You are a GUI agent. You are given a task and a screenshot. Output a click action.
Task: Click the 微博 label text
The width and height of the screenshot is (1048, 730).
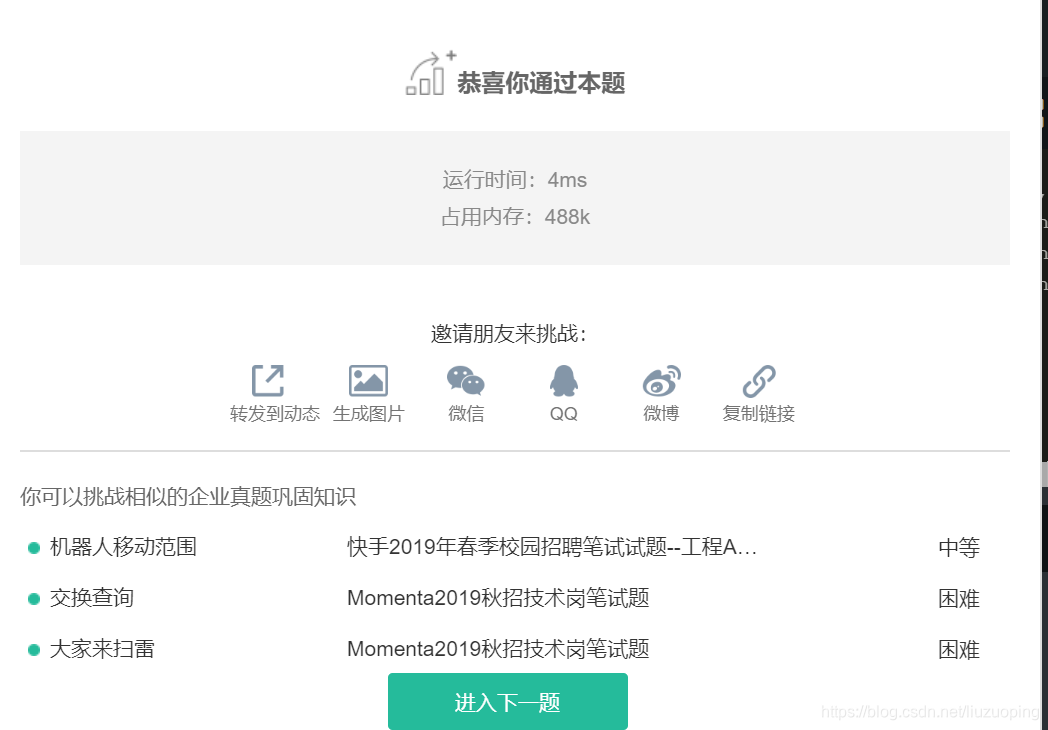(x=661, y=414)
